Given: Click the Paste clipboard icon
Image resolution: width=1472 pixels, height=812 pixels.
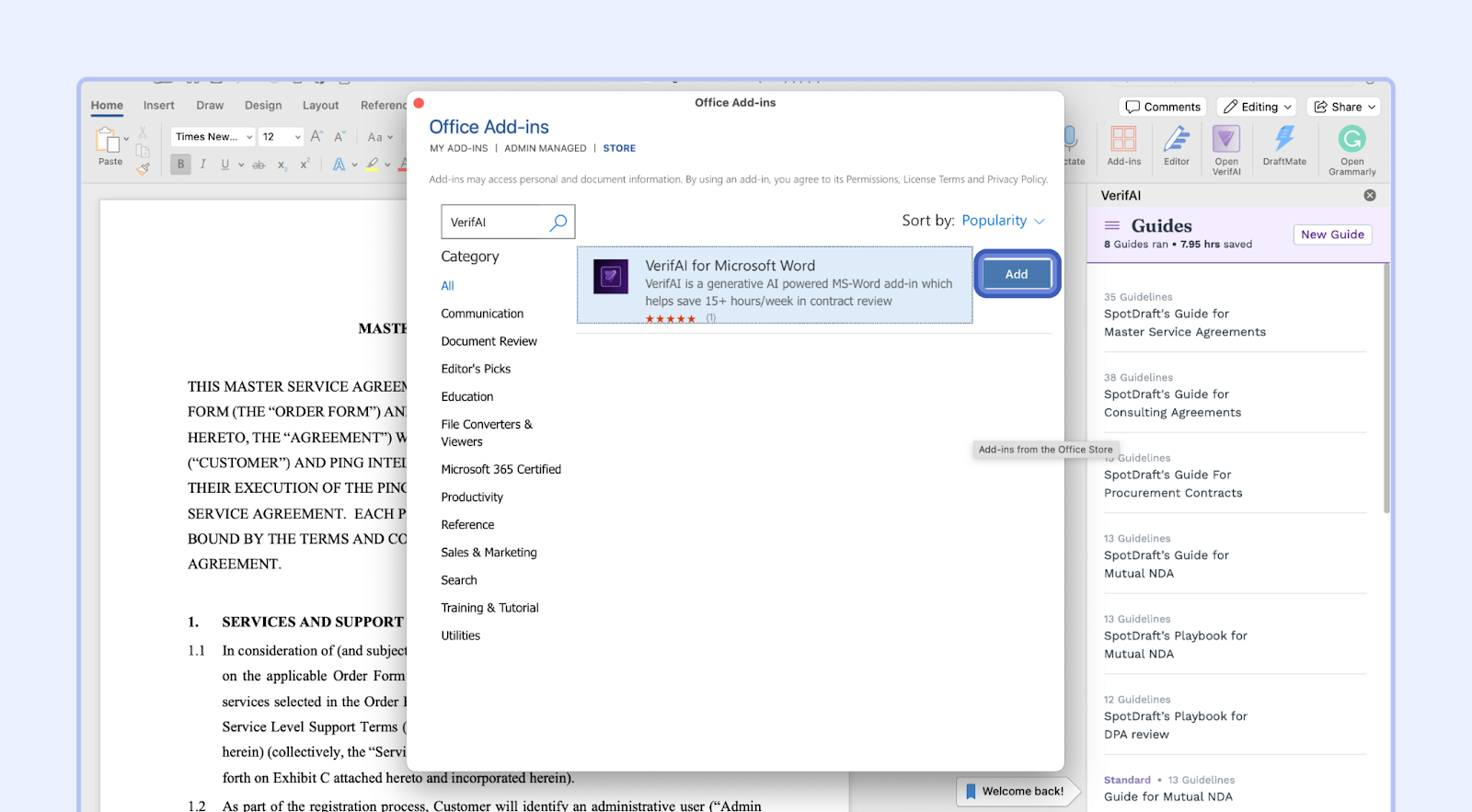Looking at the screenshot, I should point(109,141).
